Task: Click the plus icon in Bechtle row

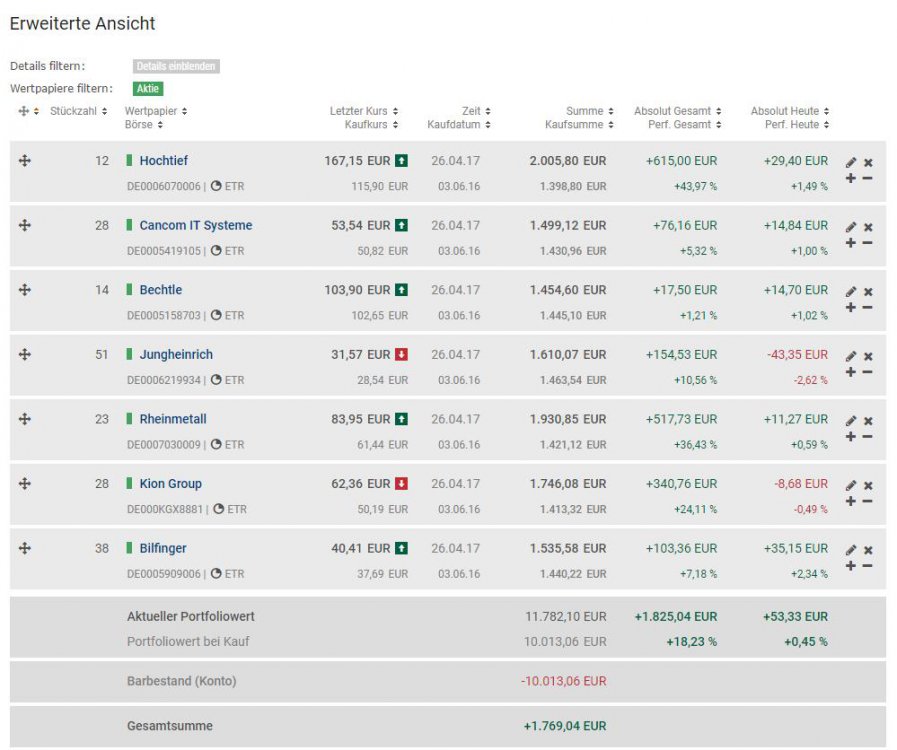Action: [851, 307]
